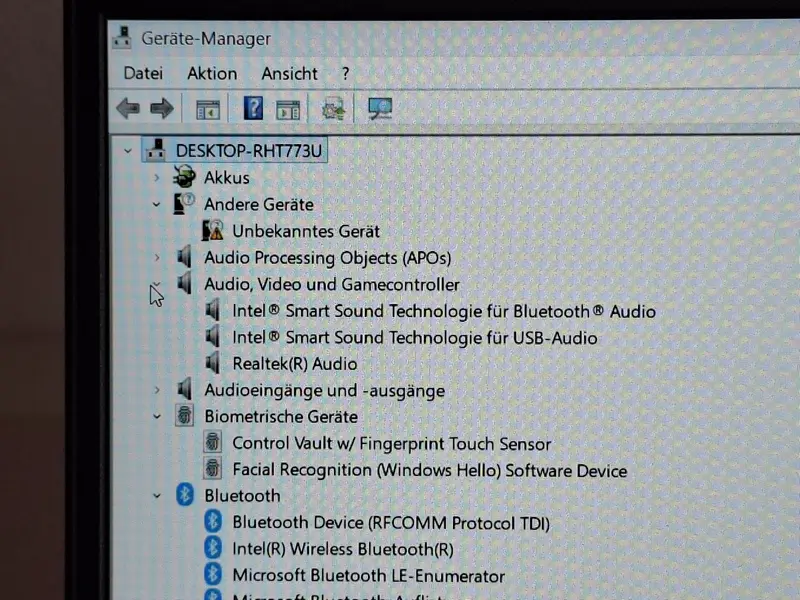Image resolution: width=800 pixels, height=600 pixels.
Task: Open Help via blue question mark icon
Action: 253,108
